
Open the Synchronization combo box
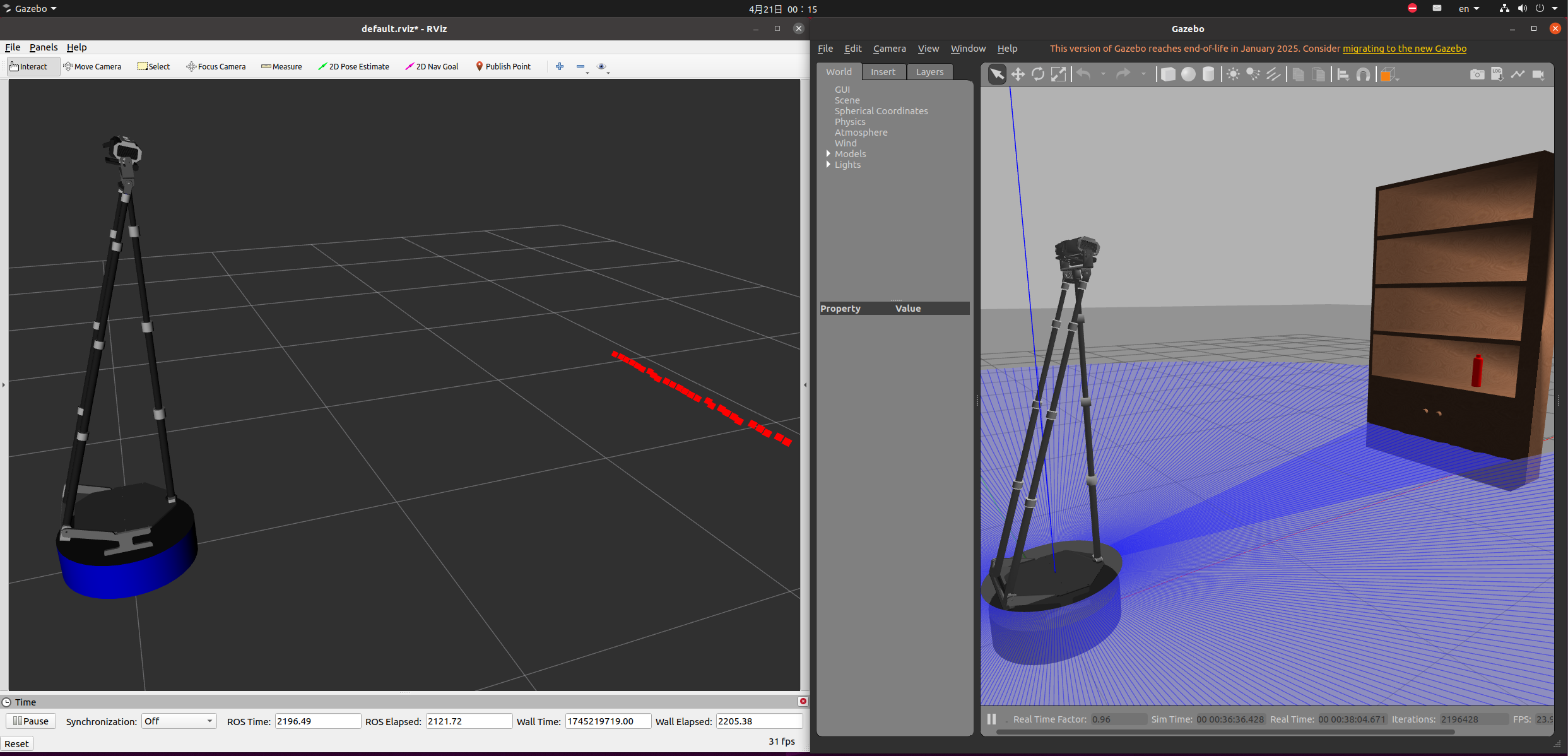point(179,721)
